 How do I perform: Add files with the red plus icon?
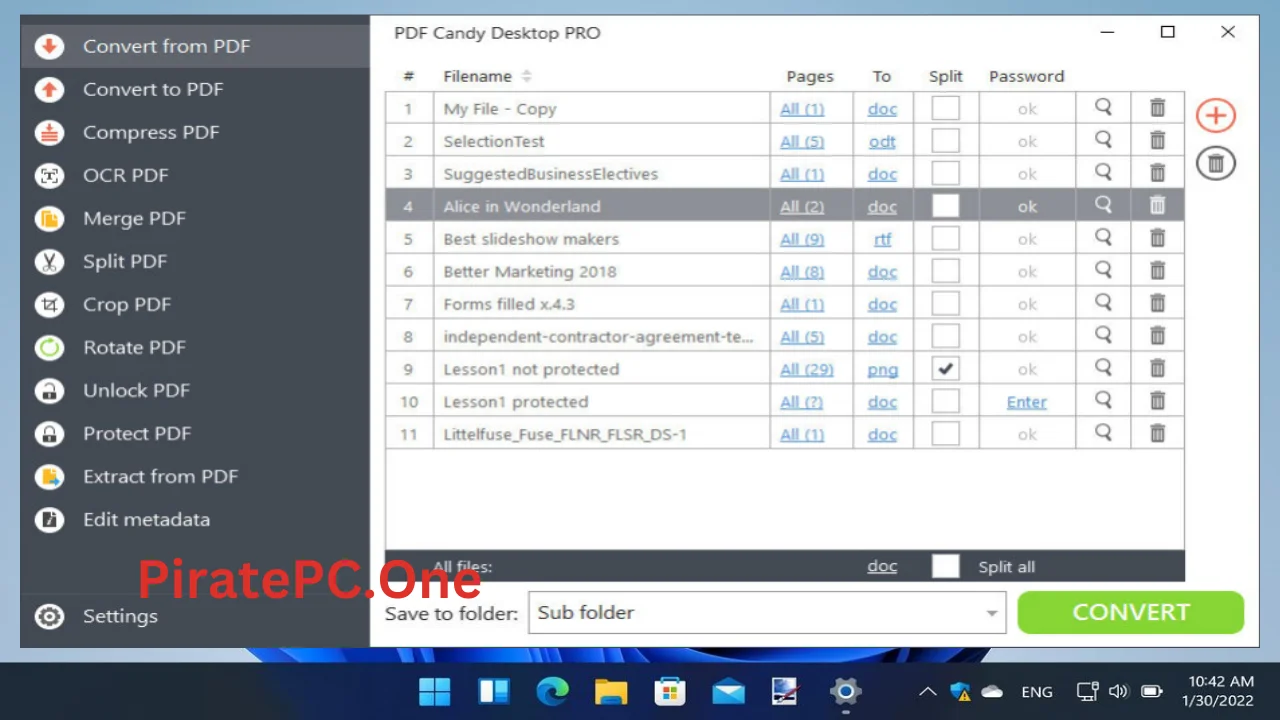1216,115
